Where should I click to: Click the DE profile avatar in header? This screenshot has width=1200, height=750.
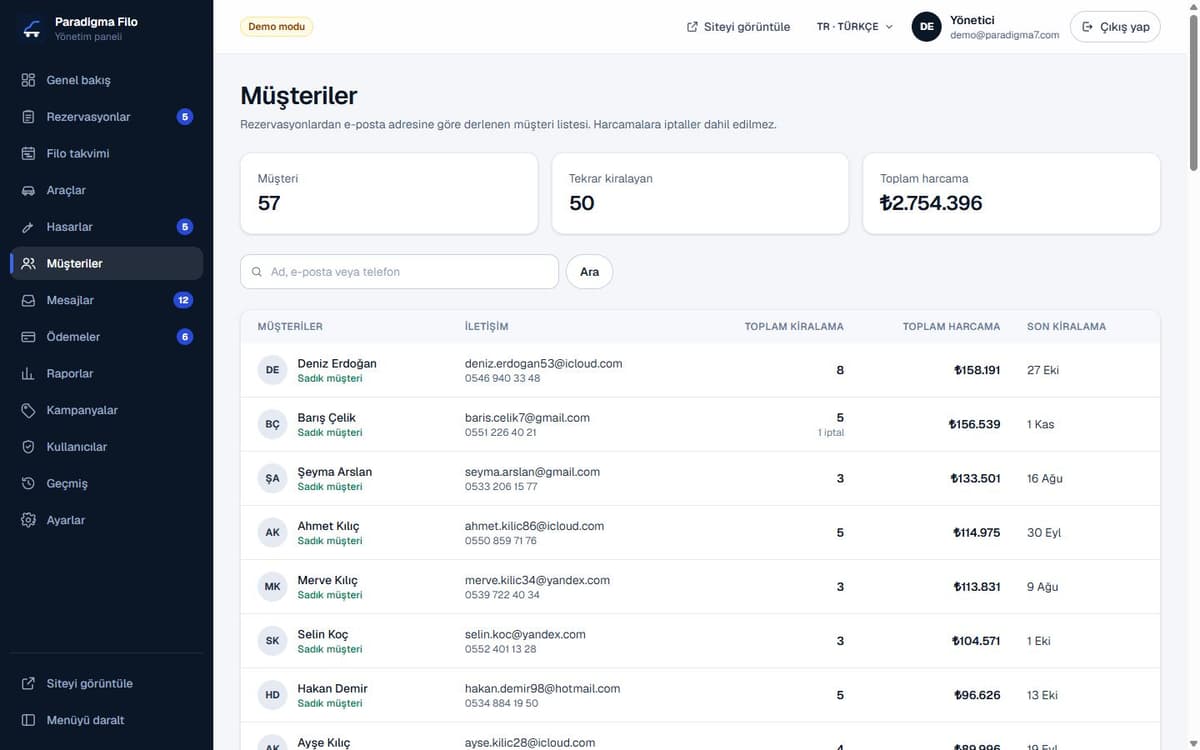[927, 27]
